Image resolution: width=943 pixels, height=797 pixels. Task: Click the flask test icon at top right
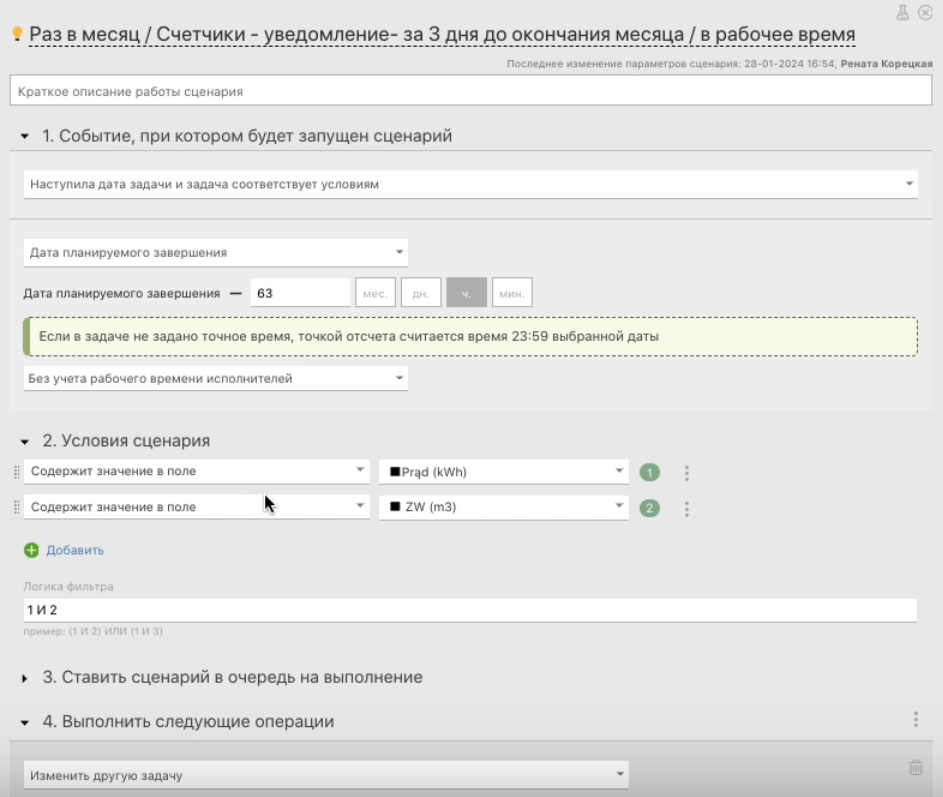903,12
